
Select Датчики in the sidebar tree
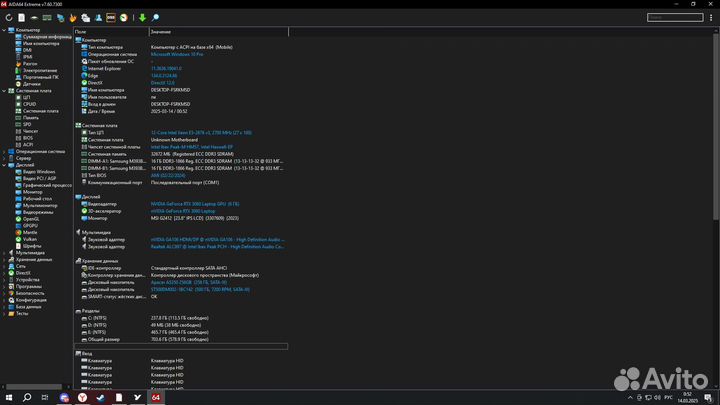click(32, 84)
